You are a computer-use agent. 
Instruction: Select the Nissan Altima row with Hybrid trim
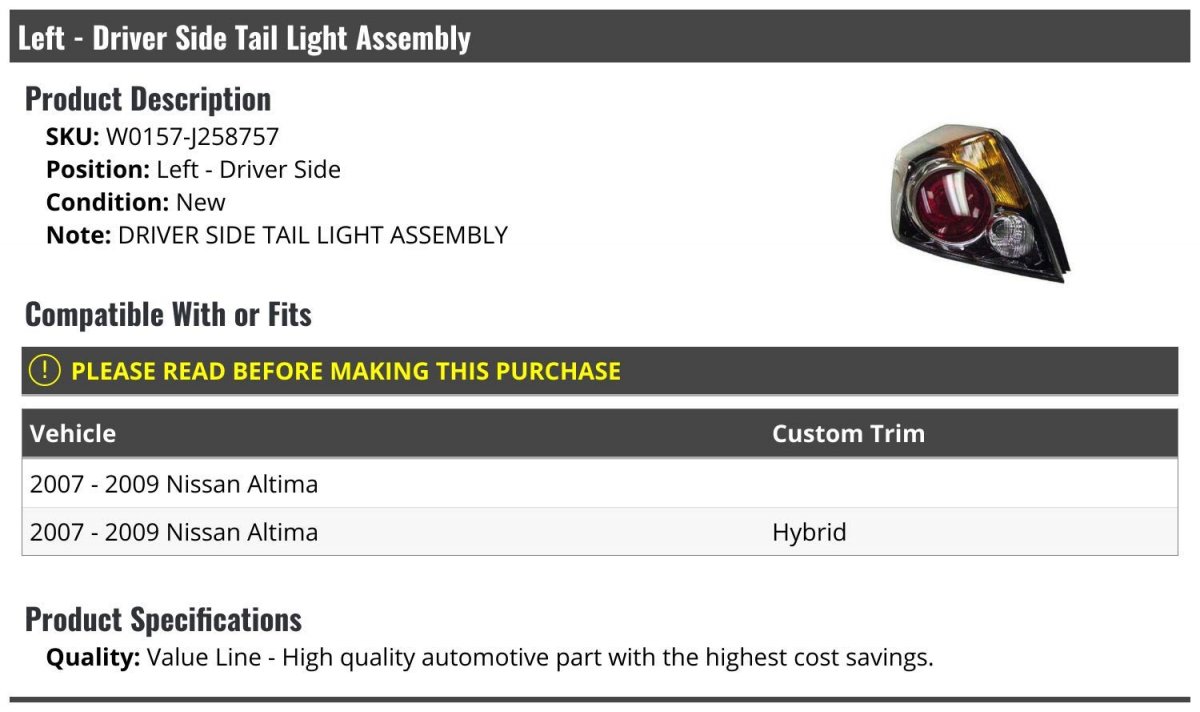point(174,532)
